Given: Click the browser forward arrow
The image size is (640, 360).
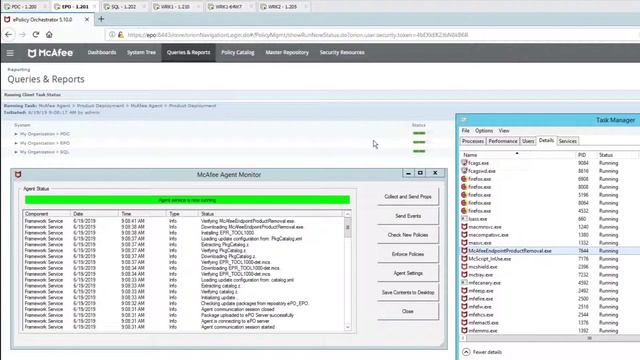Looking at the screenshot, I should click(x=22, y=35).
